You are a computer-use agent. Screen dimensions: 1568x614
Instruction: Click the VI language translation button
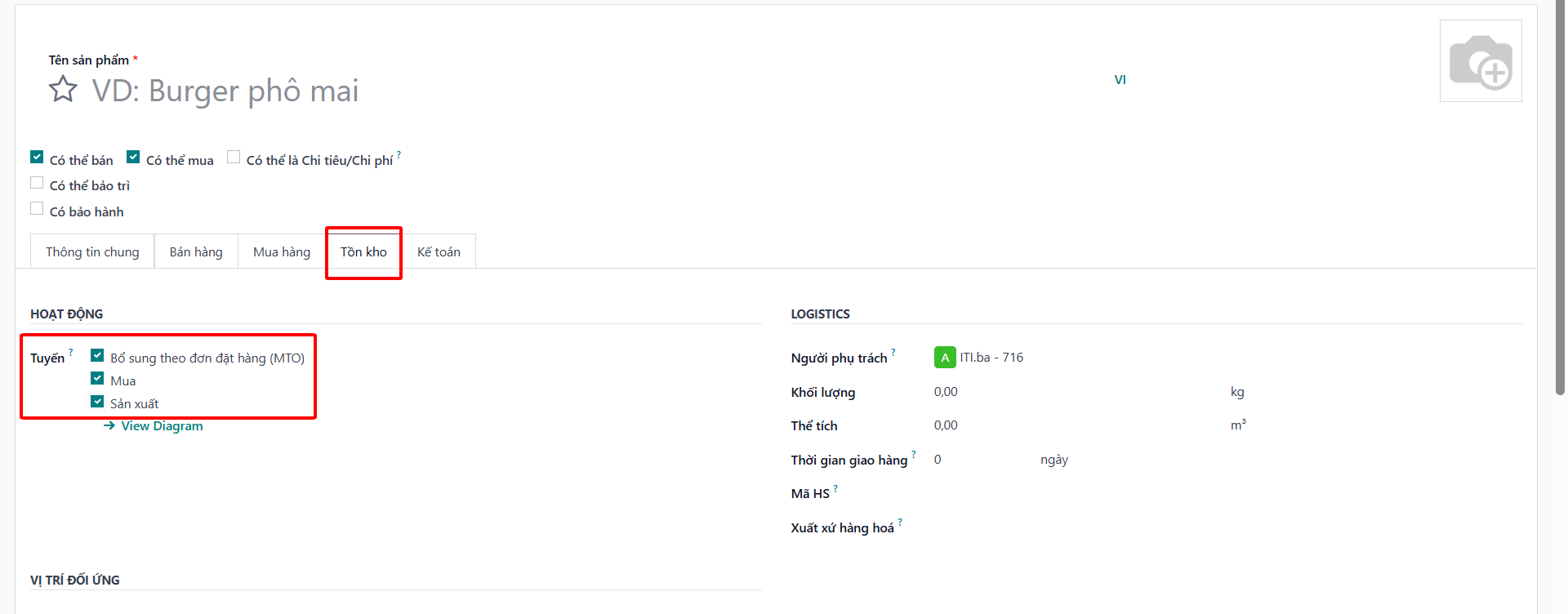(x=1120, y=79)
